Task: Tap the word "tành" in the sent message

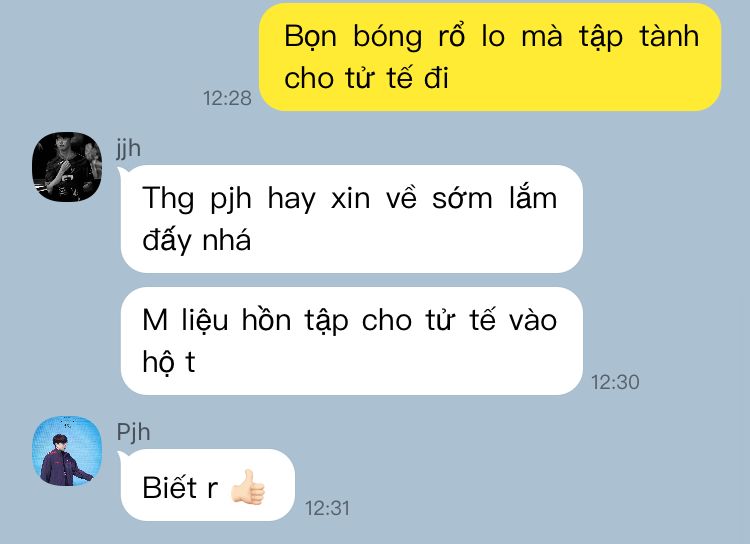Action: tap(670, 36)
